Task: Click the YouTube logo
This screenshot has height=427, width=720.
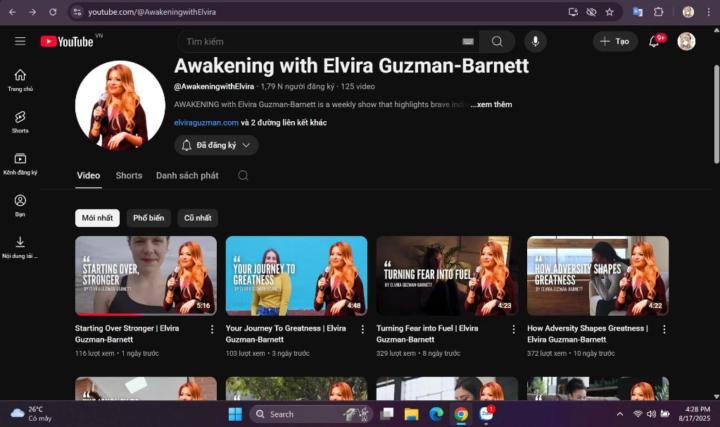Action: (x=67, y=41)
